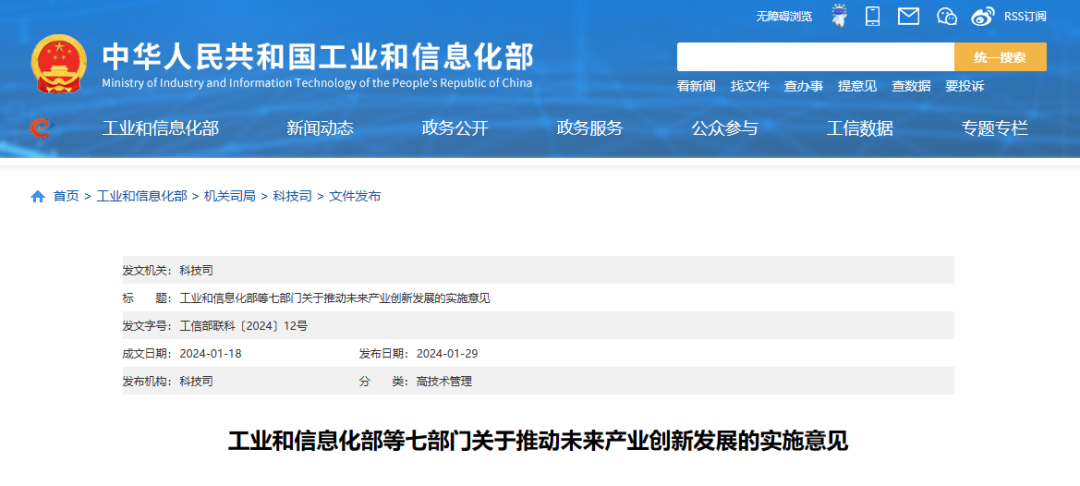Click the 中华人民共和国工业和信息化部 site title
The image size is (1080, 486).
(x=318, y=57)
